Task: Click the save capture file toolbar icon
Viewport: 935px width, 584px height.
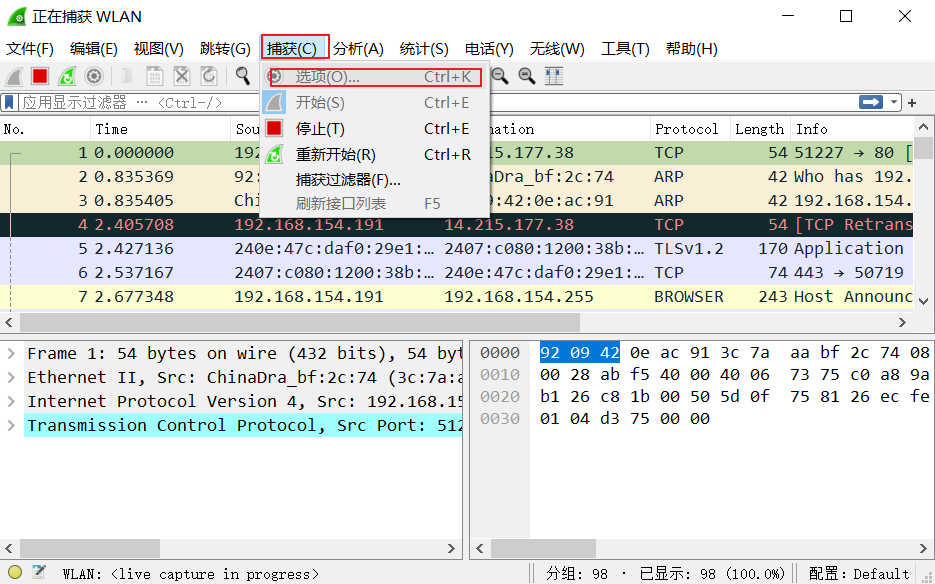Action: pos(154,76)
